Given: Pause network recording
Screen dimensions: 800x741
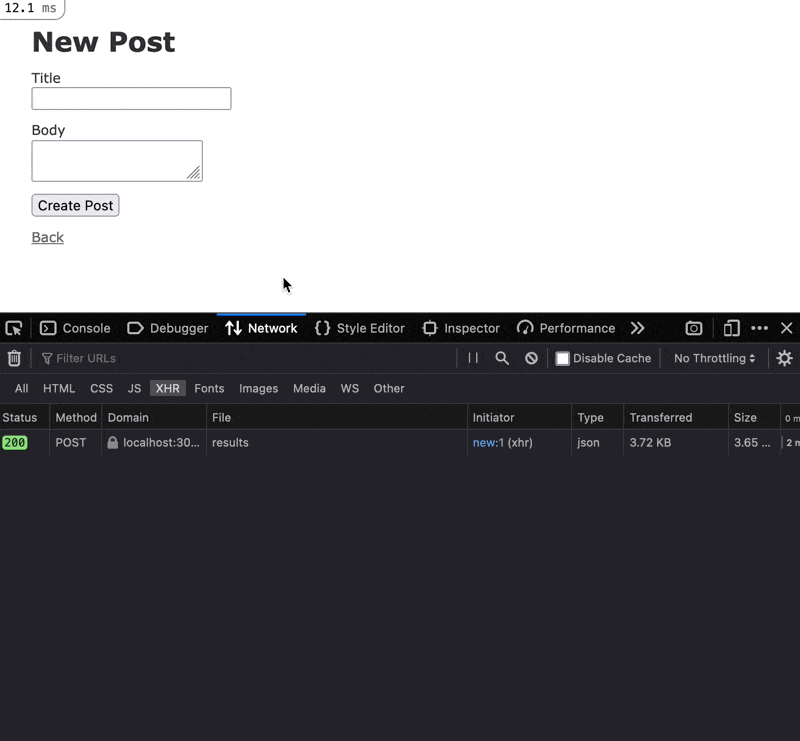Looking at the screenshot, I should [473, 358].
